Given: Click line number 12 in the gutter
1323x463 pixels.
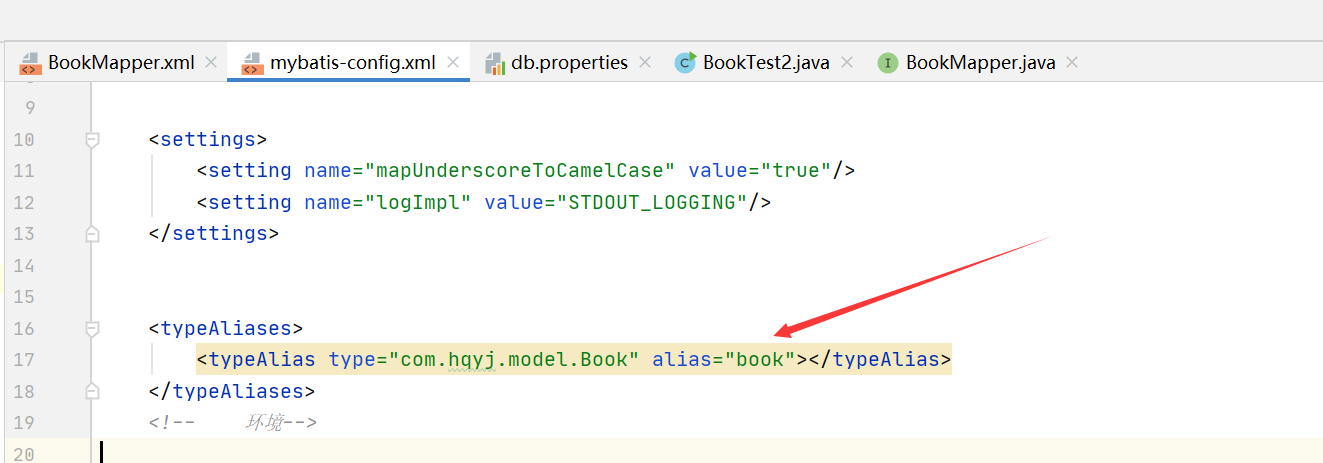Looking at the screenshot, I should coord(24,202).
